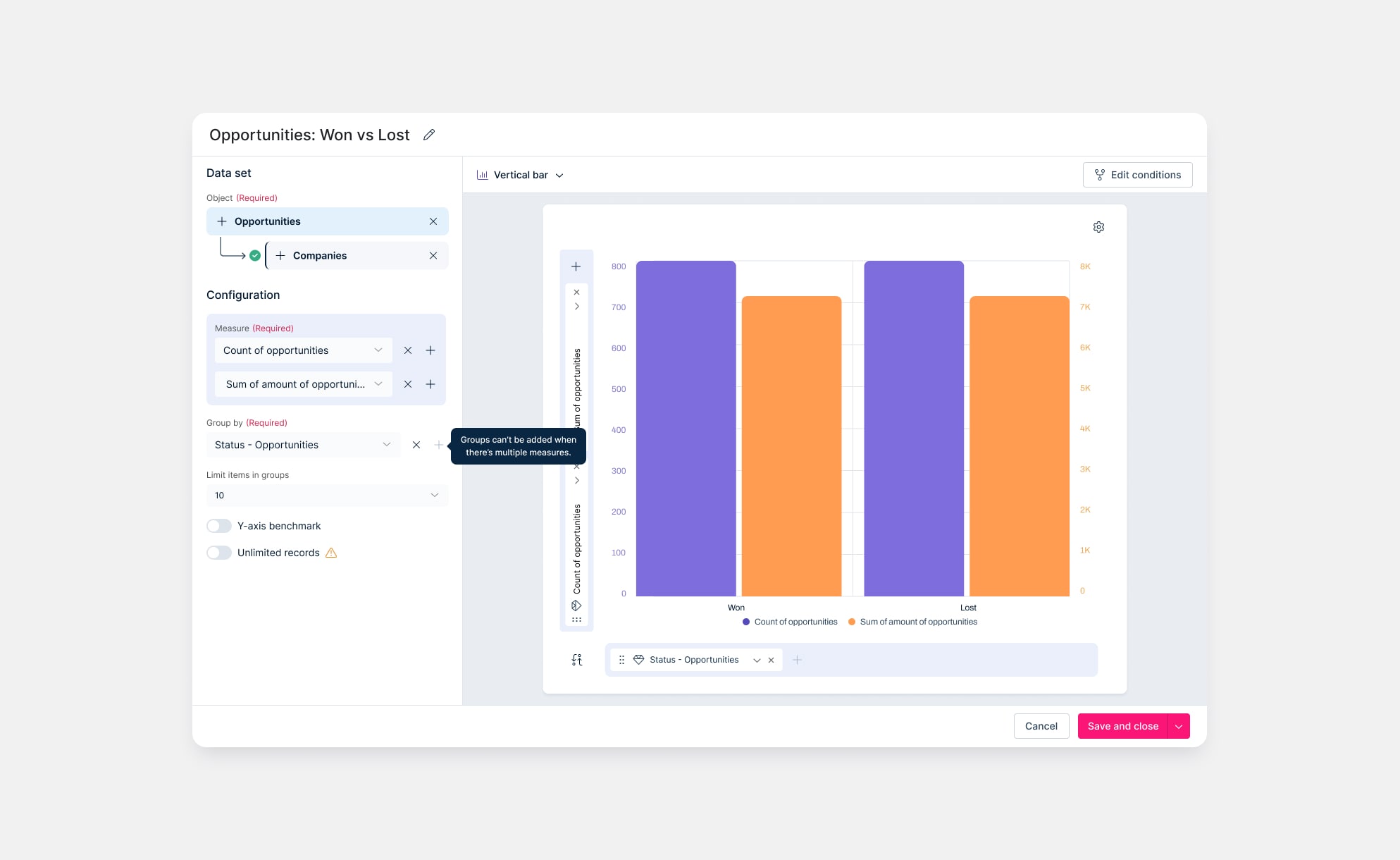Click plus icon atop the Y-axis panel
Viewport: 1400px width, 860px height.
click(576, 266)
